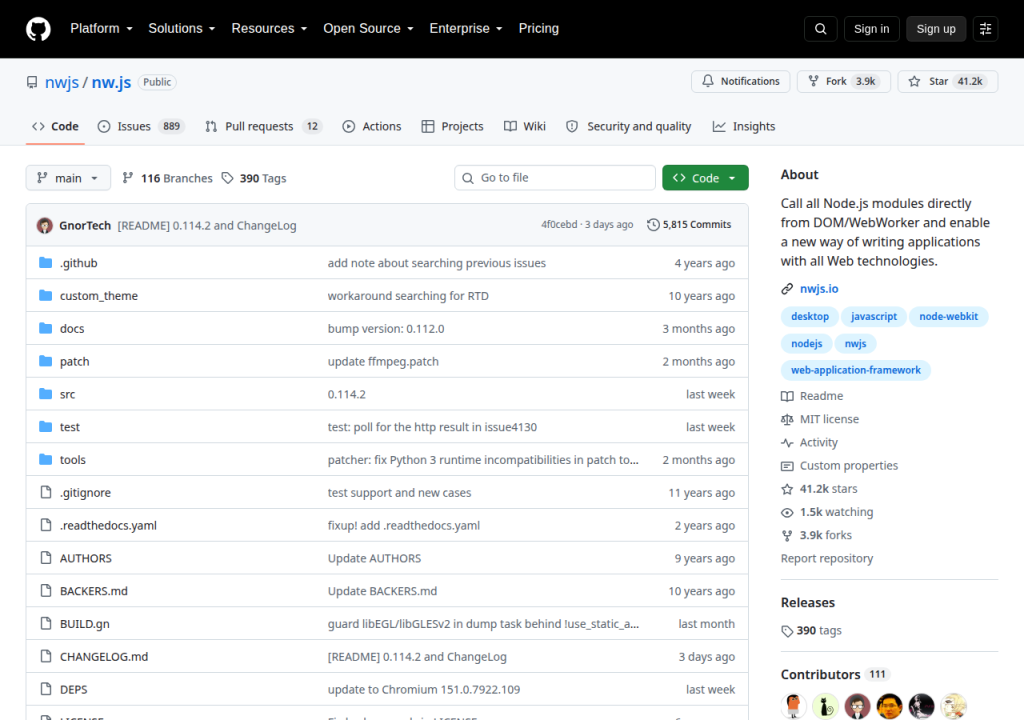Open the Actions tab

coord(372,126)
